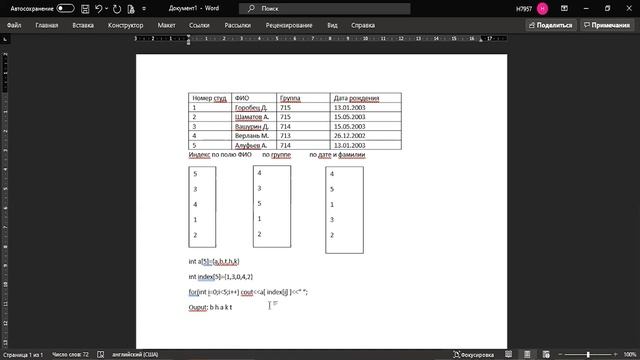Open the Undo history dropdown arrow

(107, 9)
